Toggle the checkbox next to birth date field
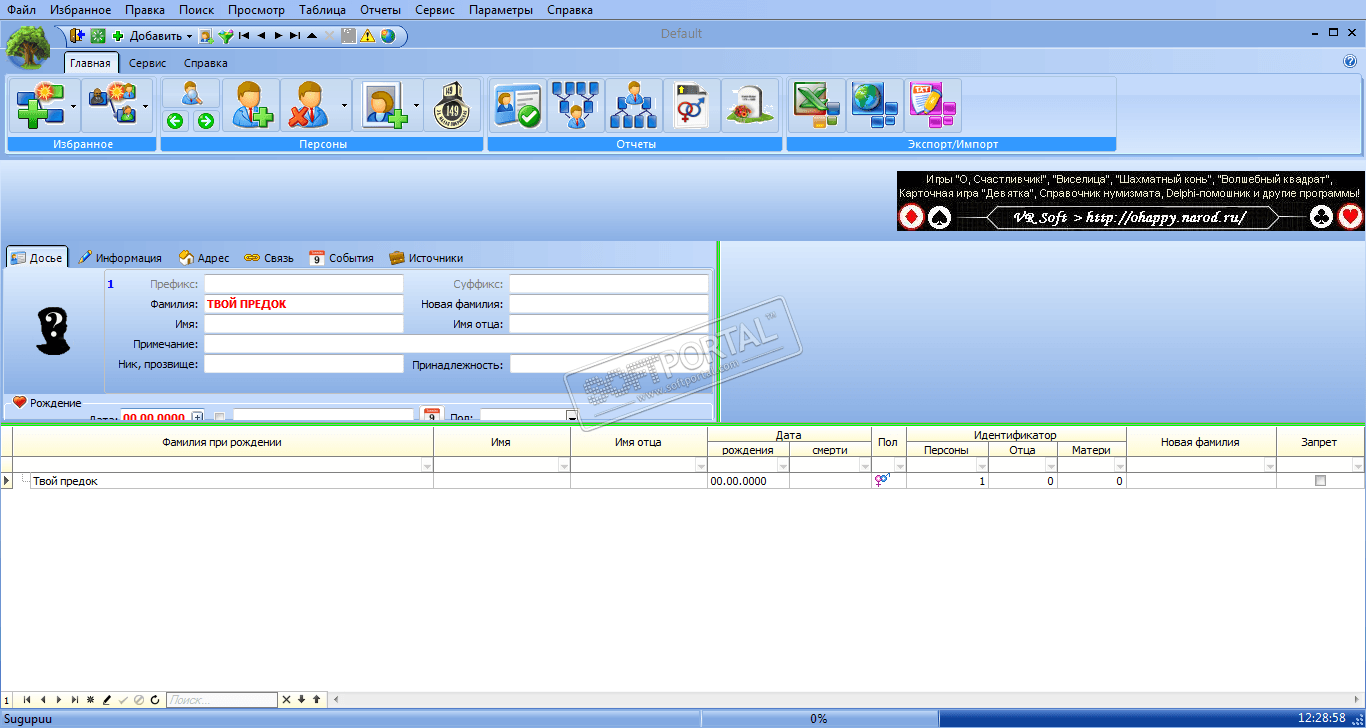 click(220, 416)
